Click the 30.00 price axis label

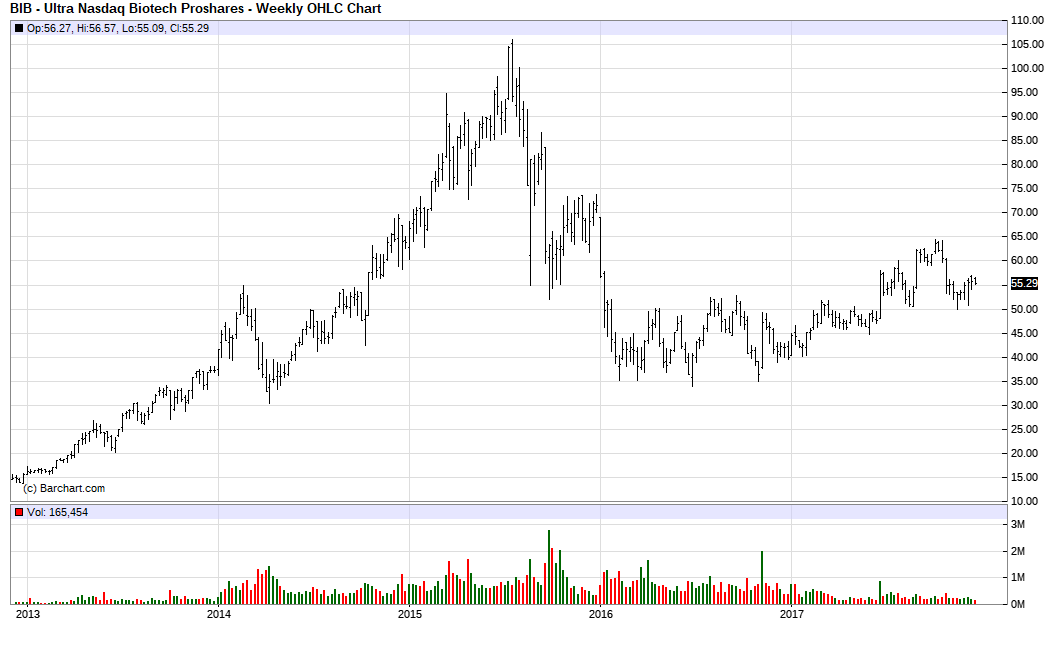pos(1024,405)
